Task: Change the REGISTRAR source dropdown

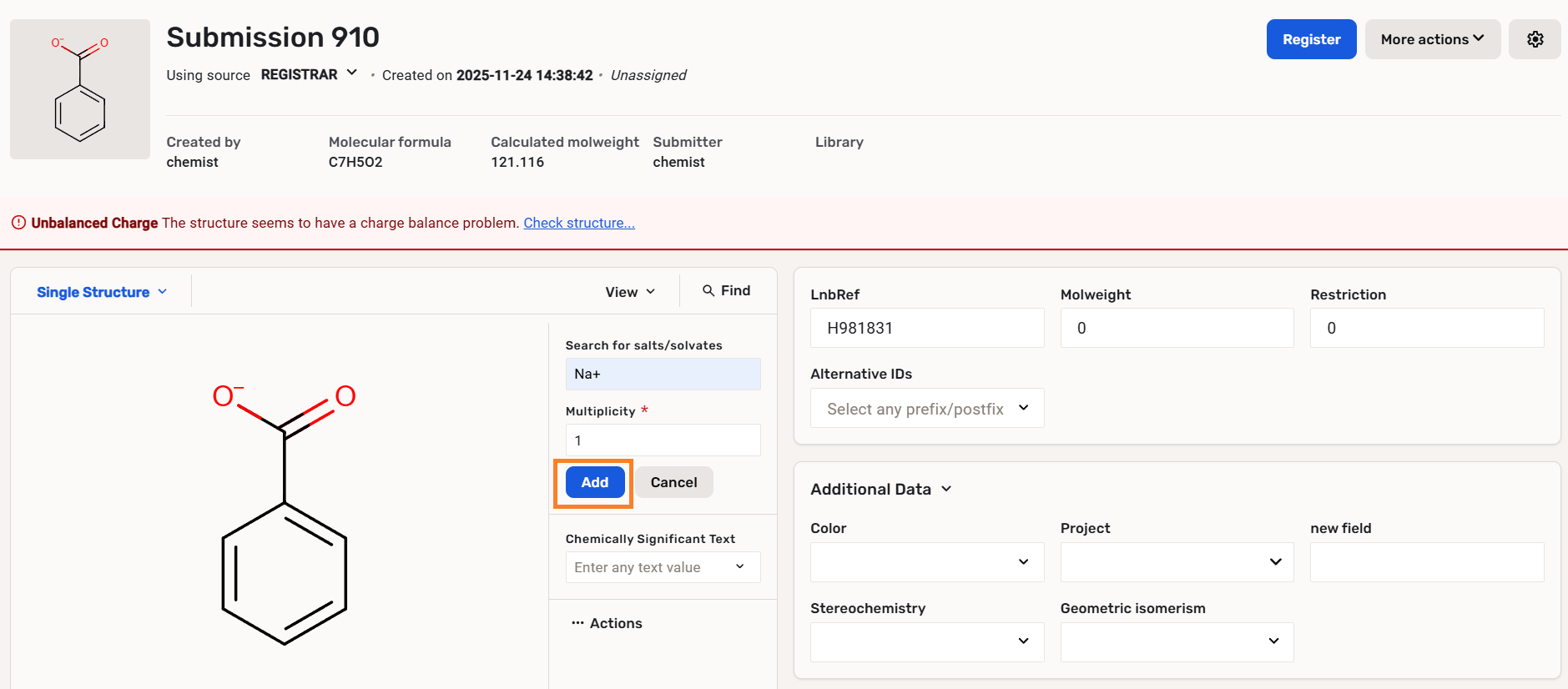Action: pyautogui.click(x=309, y=74)
